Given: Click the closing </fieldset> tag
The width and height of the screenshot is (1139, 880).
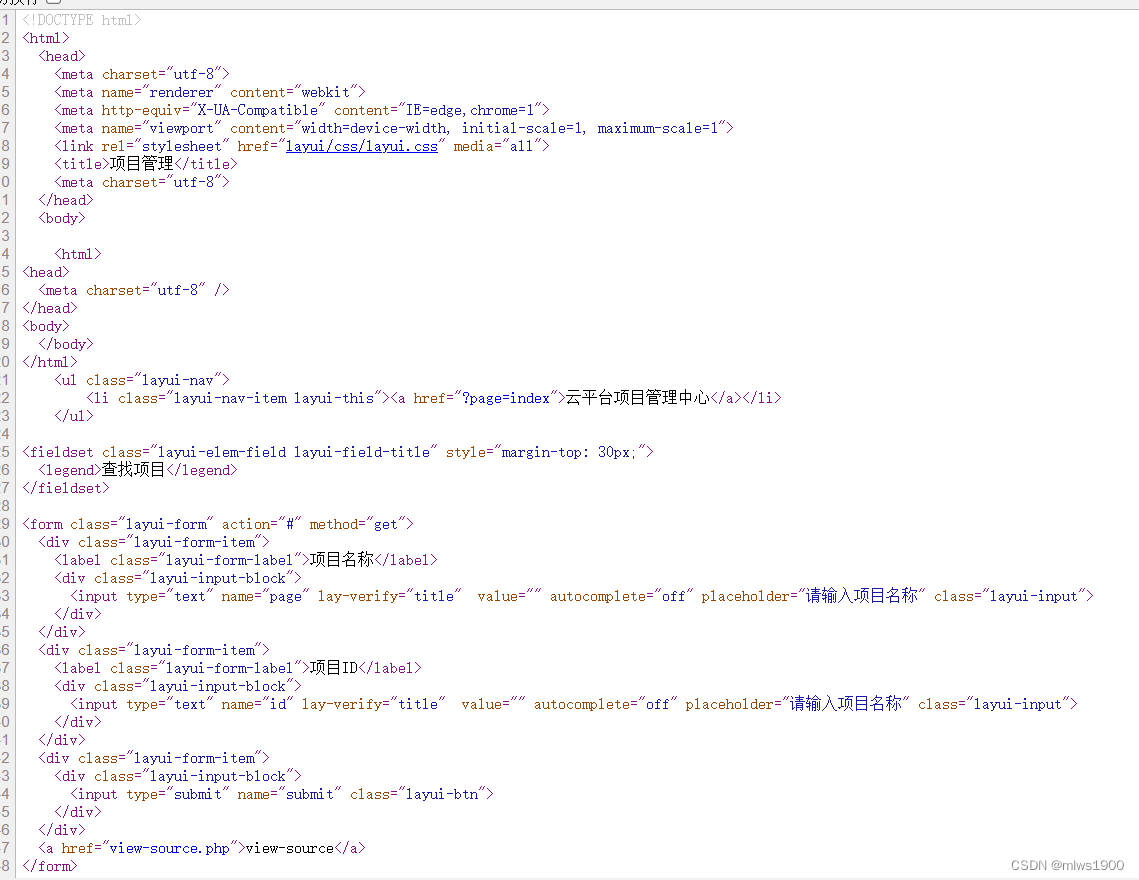Looking at the screenshot, I should 65,488.
